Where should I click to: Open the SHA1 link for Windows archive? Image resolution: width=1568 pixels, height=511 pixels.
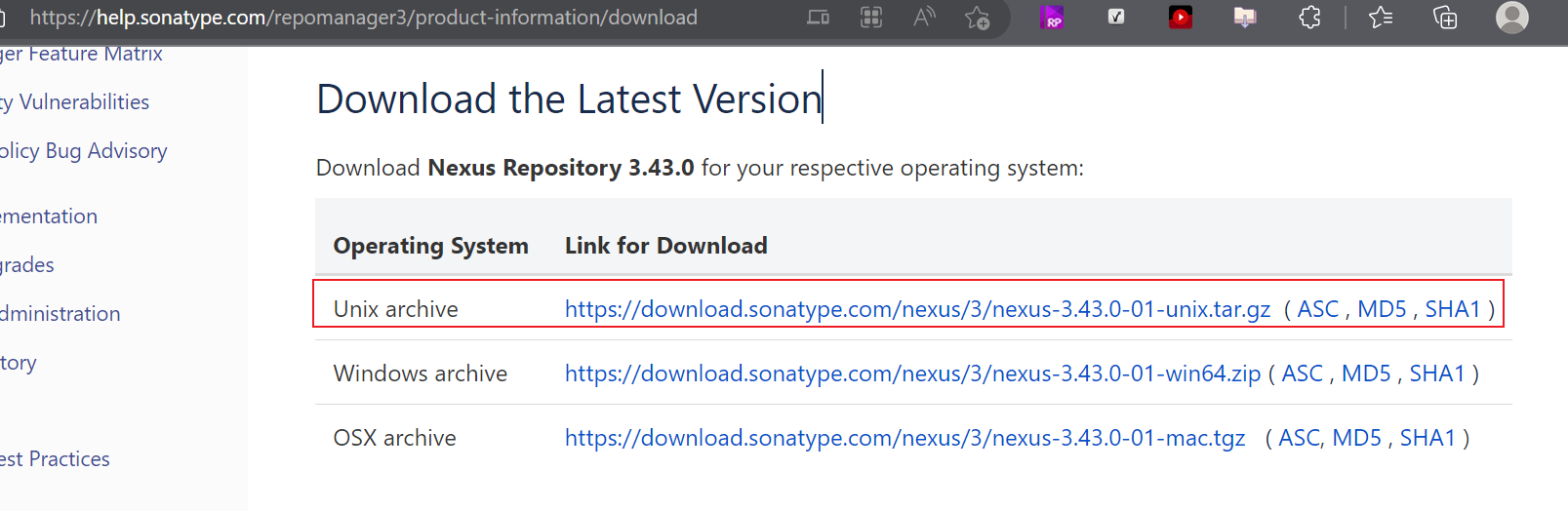tap(1437, 373)
